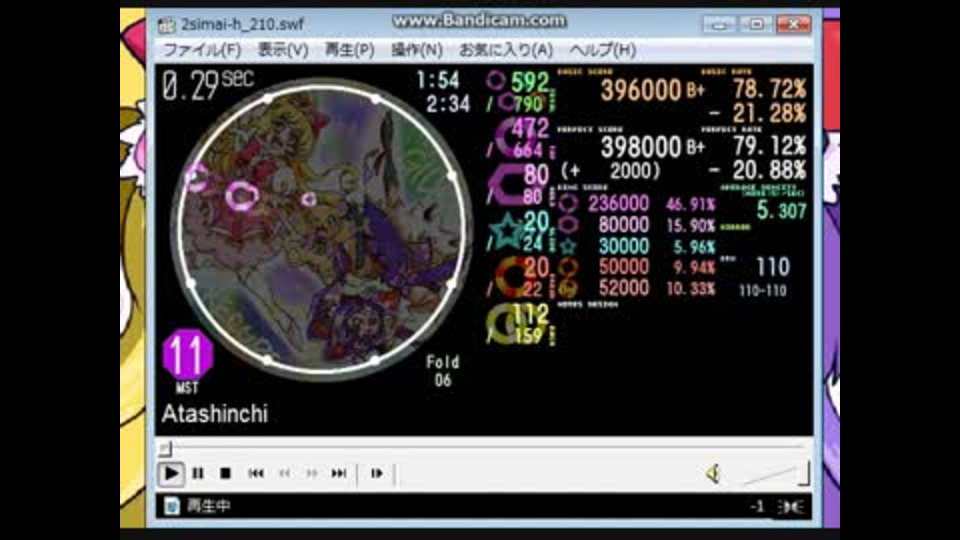Image resolution: width=960 pixels, height=540 pixels.
Task: Skip to next track button
Action: point(339,473)
